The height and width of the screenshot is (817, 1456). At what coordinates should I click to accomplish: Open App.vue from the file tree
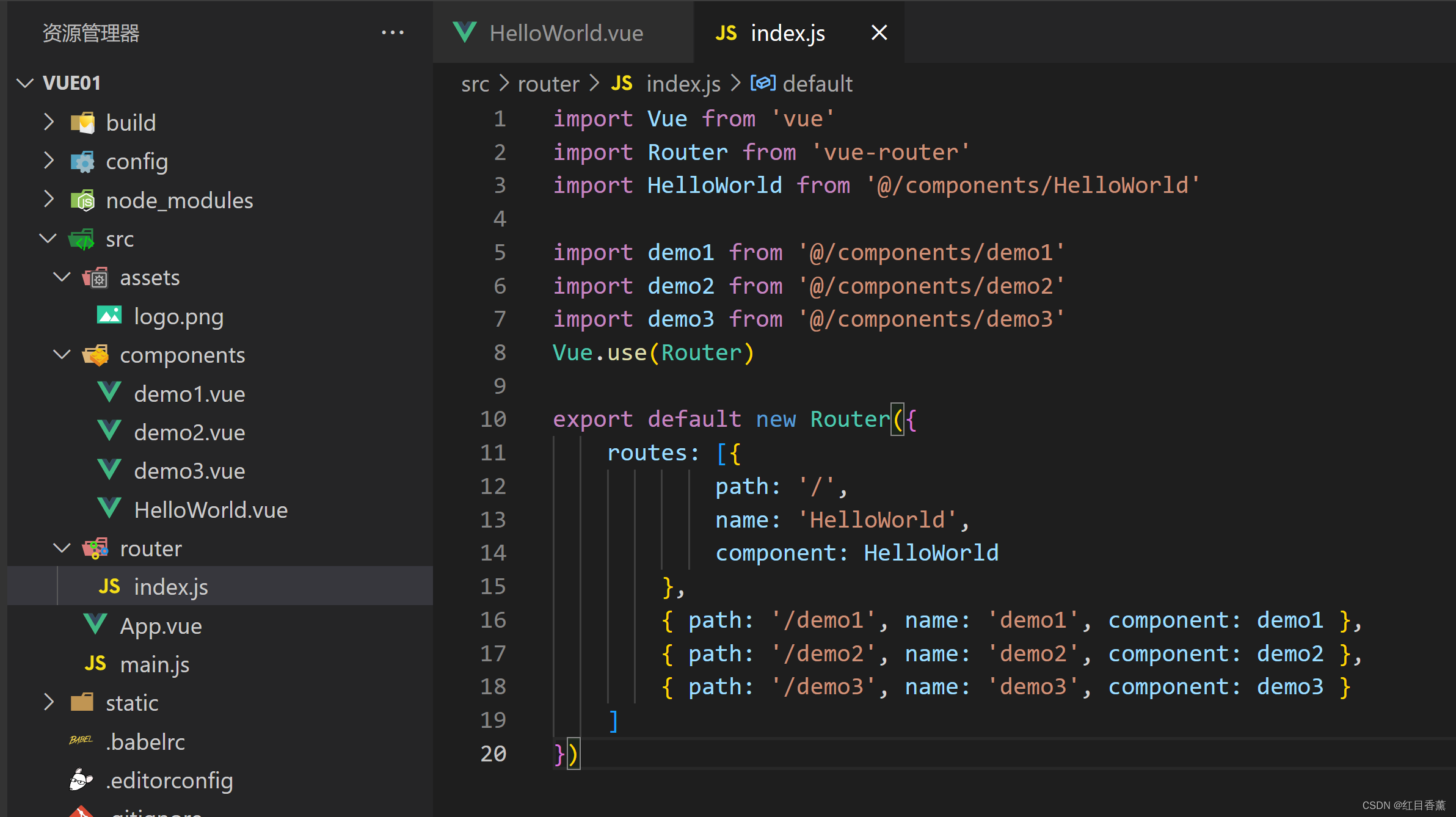coord(161,626)
